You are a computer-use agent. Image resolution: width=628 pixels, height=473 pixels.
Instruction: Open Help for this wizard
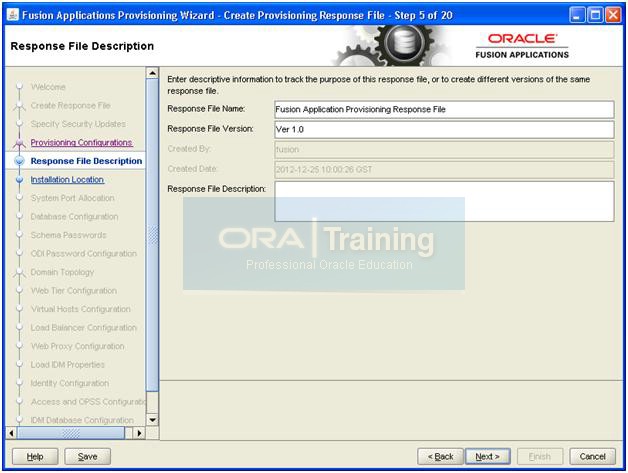point(35,456)
